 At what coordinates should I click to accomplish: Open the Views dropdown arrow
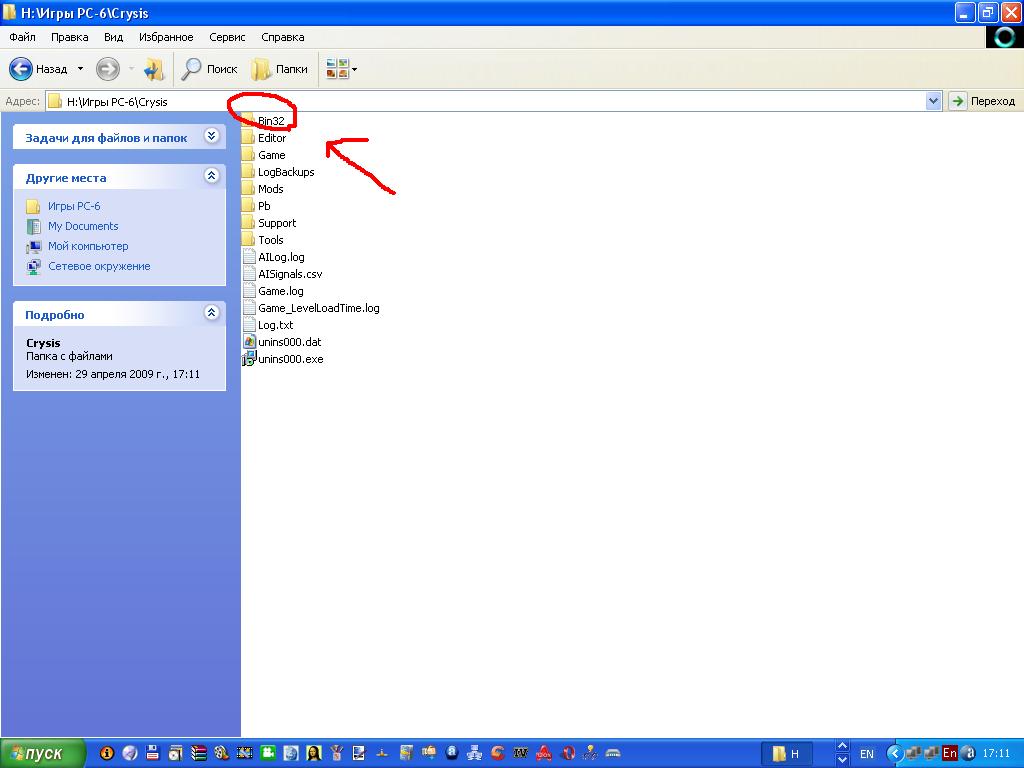(355, 69)
